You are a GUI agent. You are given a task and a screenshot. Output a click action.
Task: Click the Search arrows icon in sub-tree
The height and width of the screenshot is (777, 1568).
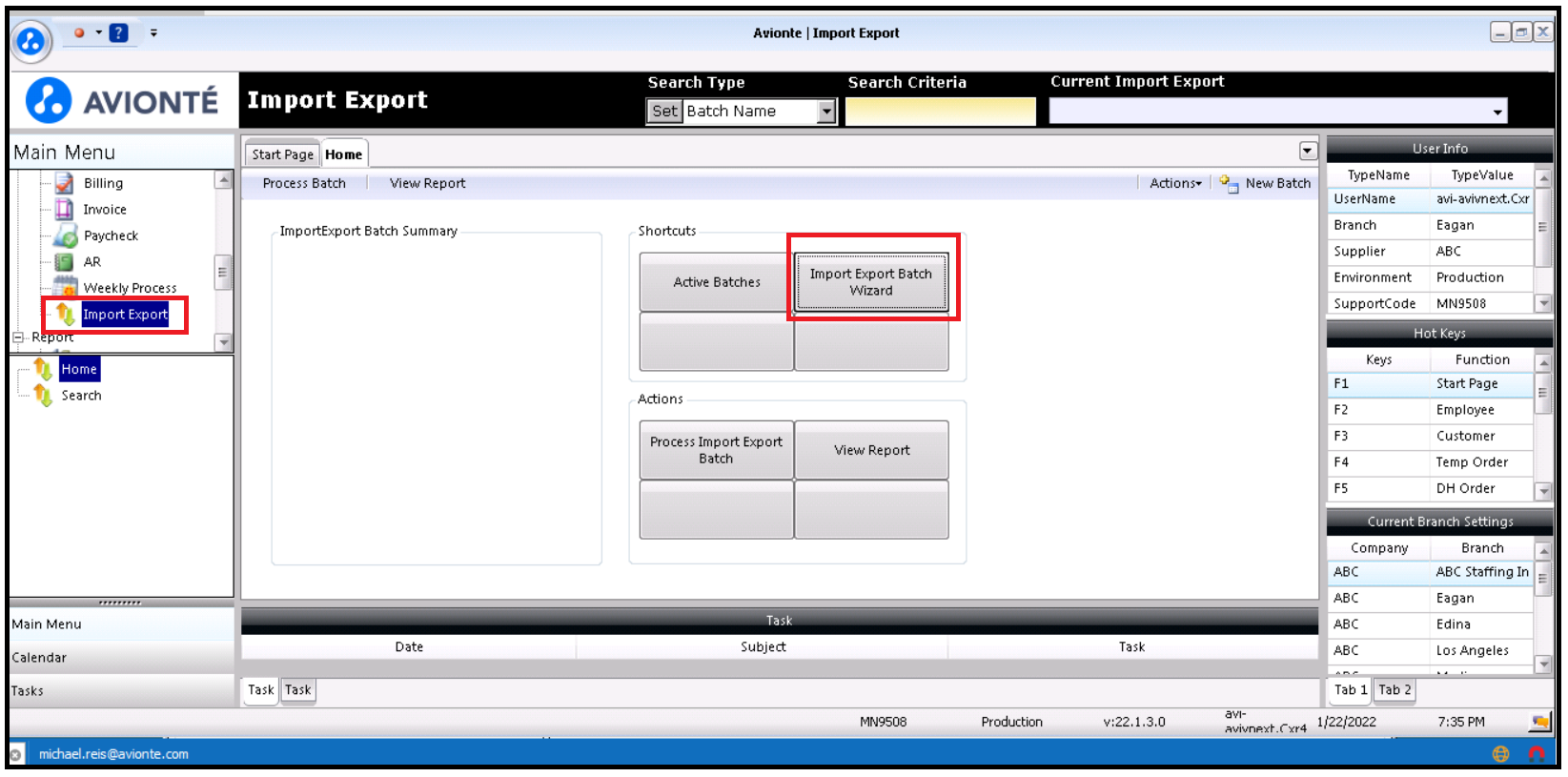[x=43, y=395]
